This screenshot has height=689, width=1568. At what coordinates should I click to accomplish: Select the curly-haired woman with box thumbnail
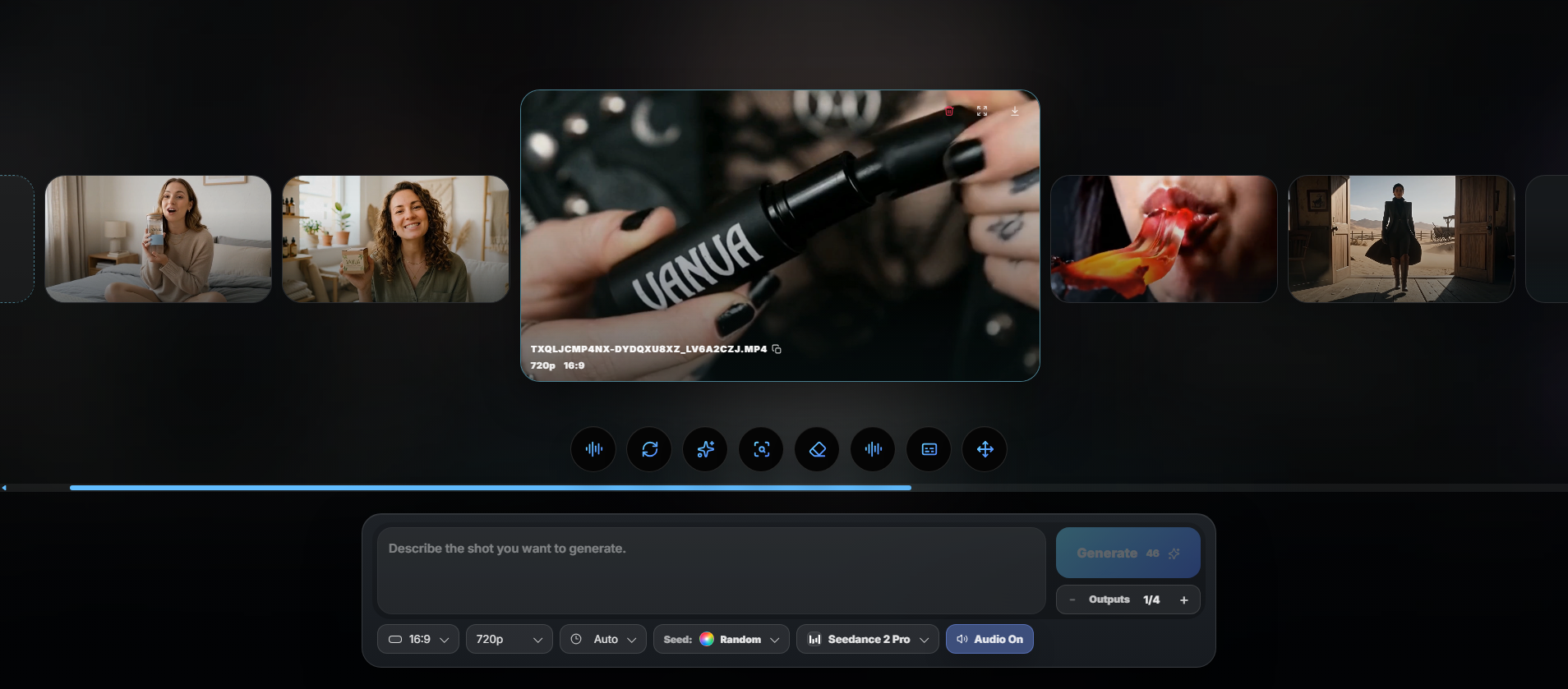click(395, 239)
